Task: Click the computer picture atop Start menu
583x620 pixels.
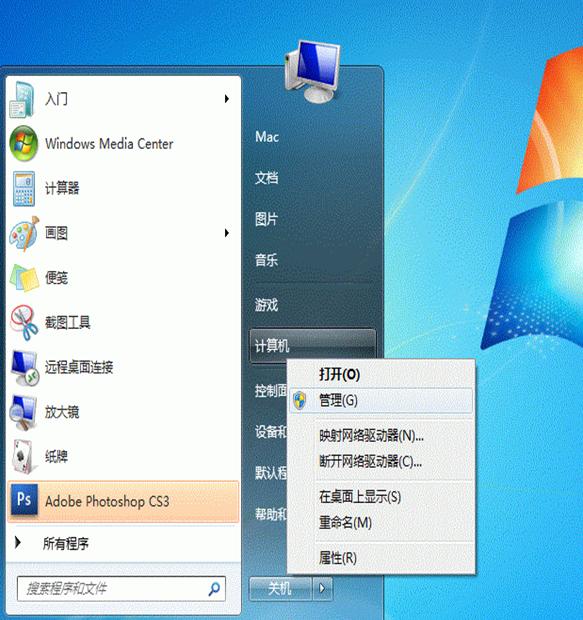Action: 312,71
